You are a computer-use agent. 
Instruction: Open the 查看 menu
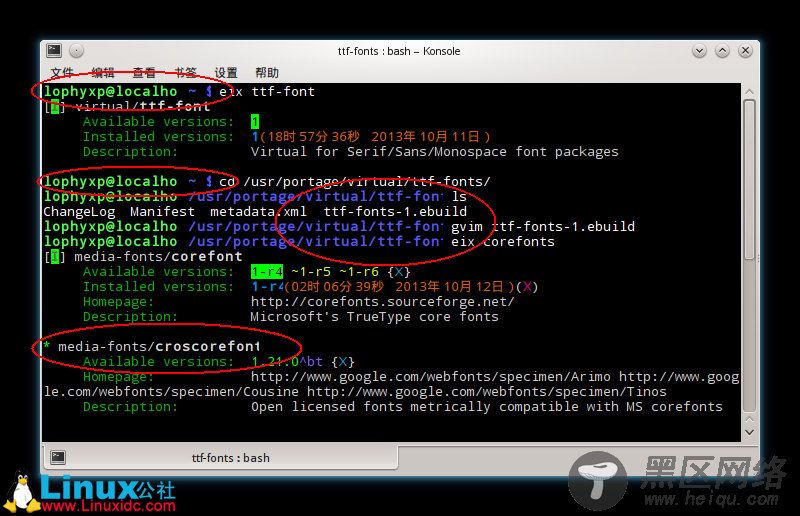pyautogui.click(x=144, y=72)
